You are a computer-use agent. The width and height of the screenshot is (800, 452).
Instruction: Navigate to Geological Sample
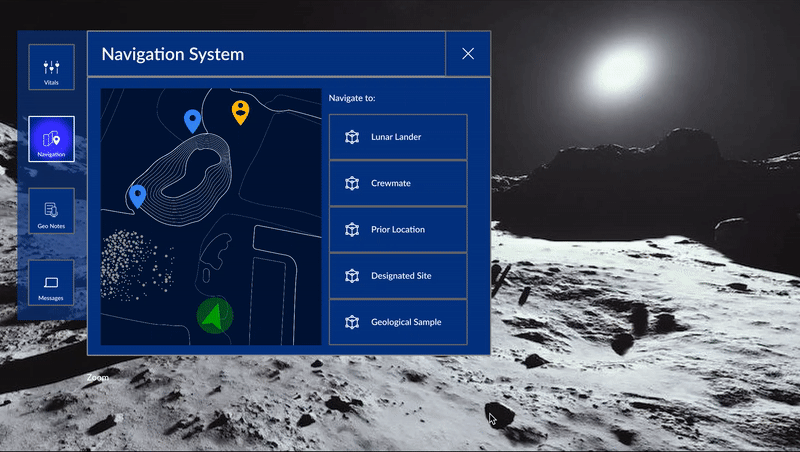[398, 322]
